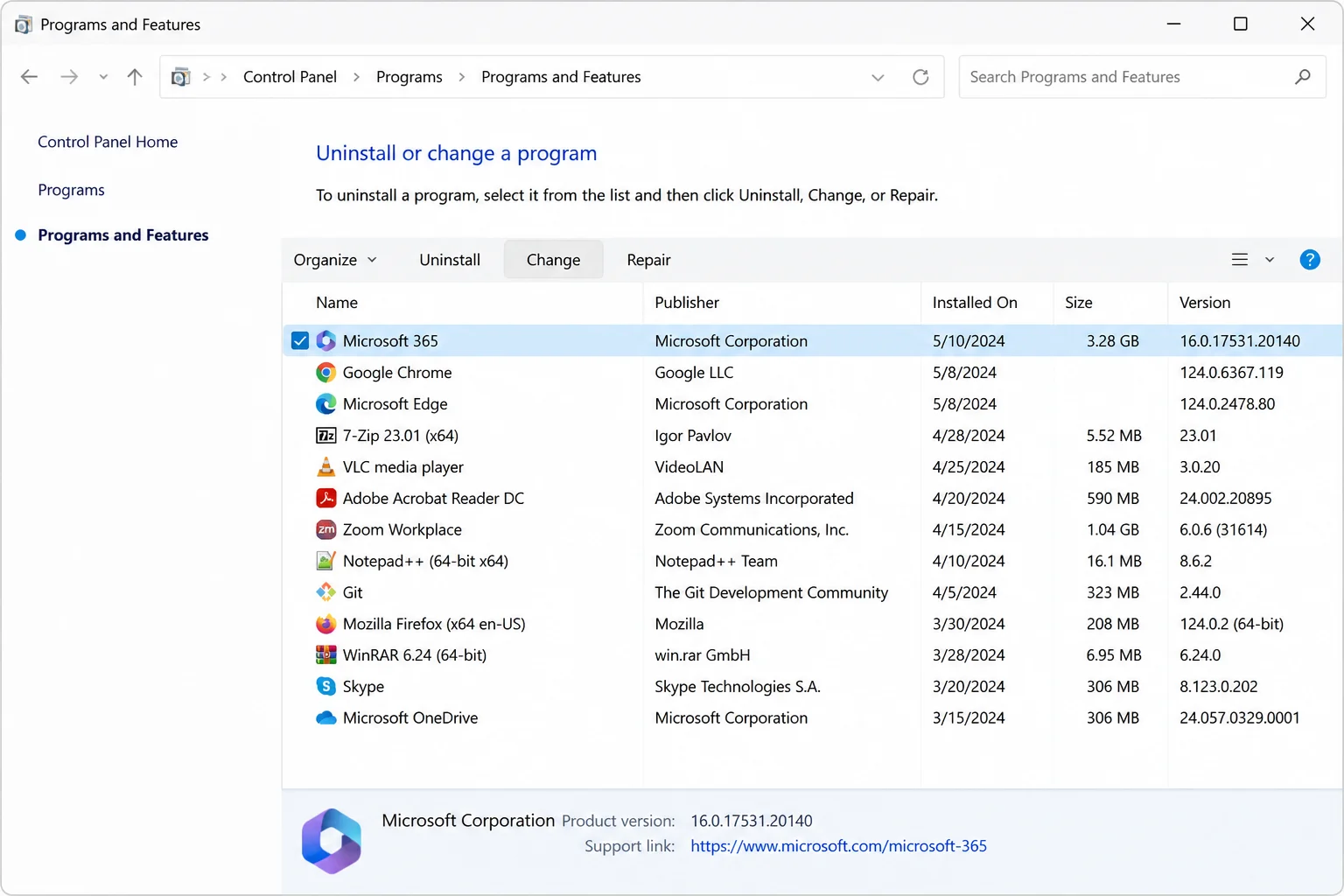This screenshot has width=1344, height=896.
Task: Click version 8.123.0.202 cell
Action: click(1219, 687)
